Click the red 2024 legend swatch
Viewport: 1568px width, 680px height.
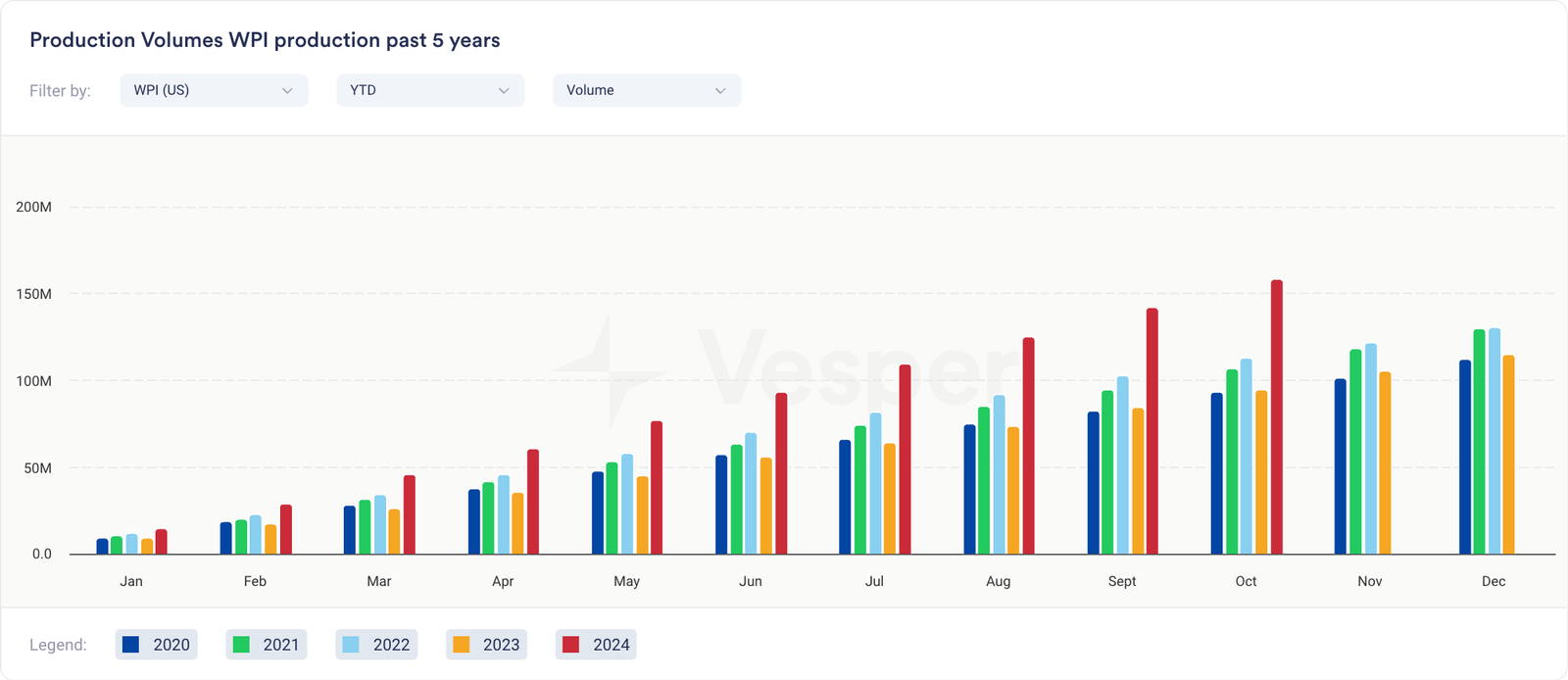click(571, 645)
